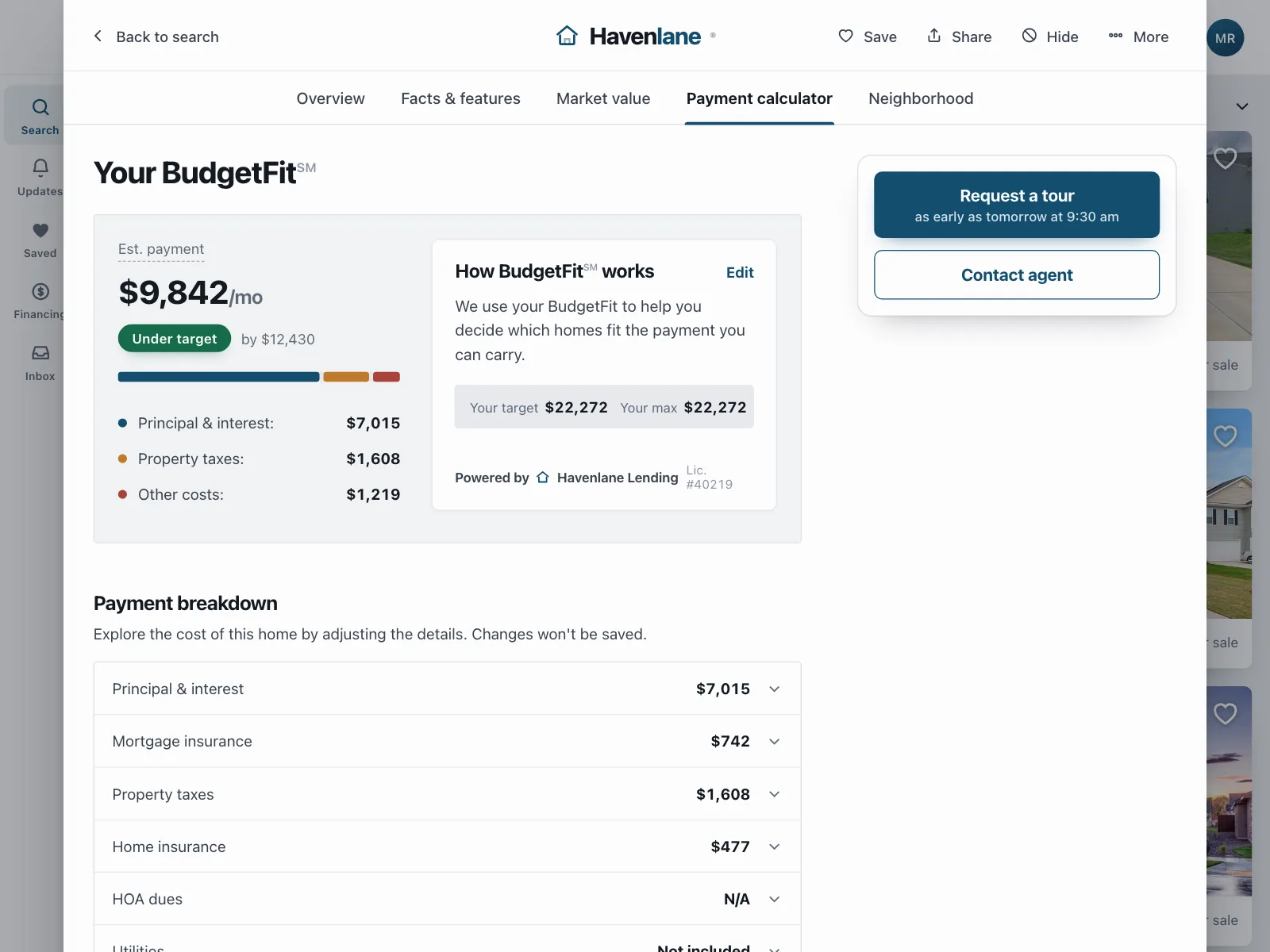
Task: Open Updates bell in the sidebar
Action: [x=40, y=177]
